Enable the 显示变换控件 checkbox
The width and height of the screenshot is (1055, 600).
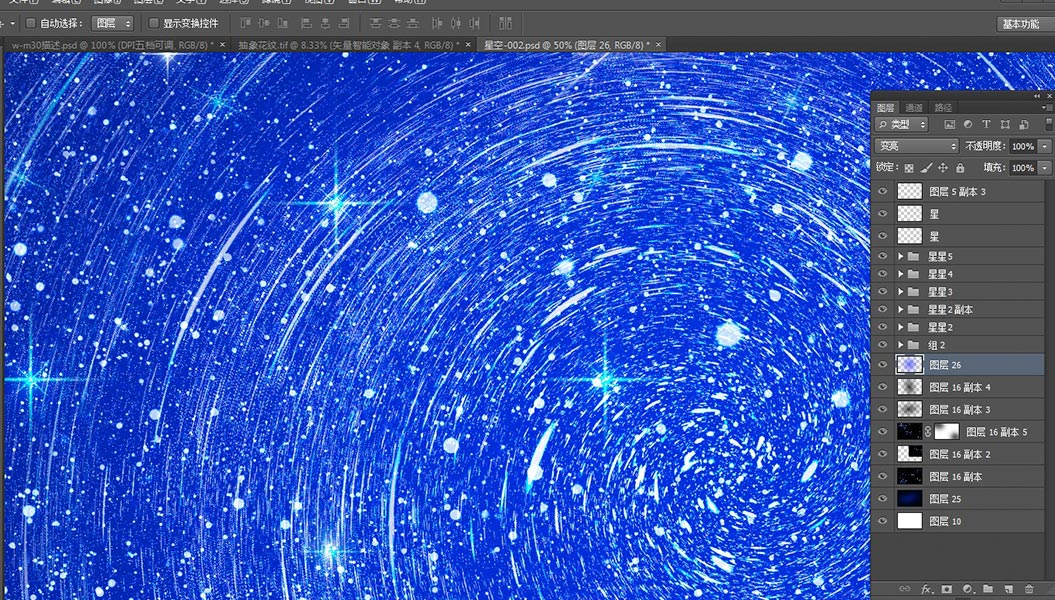(x=153, y=24)
